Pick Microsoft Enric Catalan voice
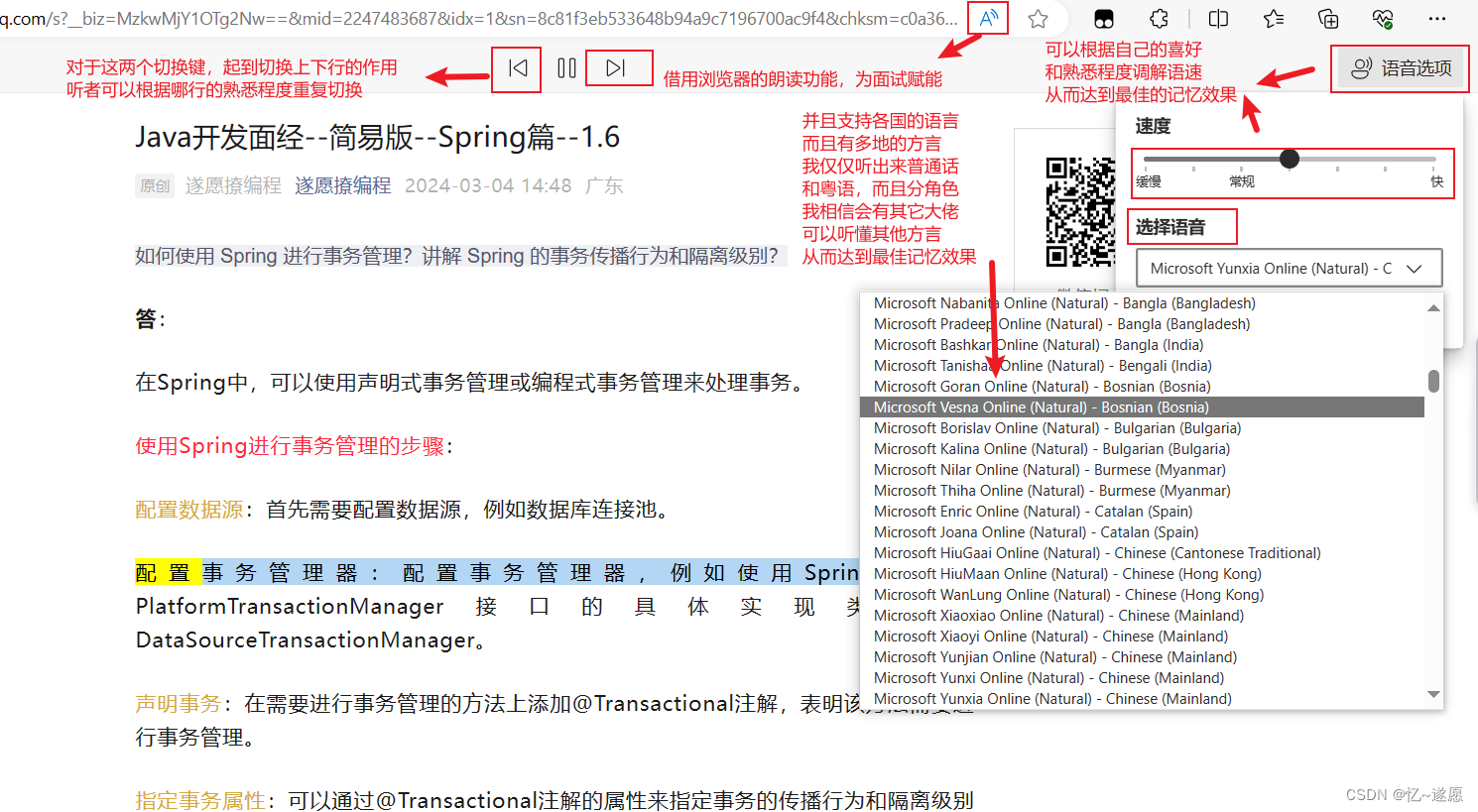Viewport: 1478px width, 812px height. (x=1142, y=512)
